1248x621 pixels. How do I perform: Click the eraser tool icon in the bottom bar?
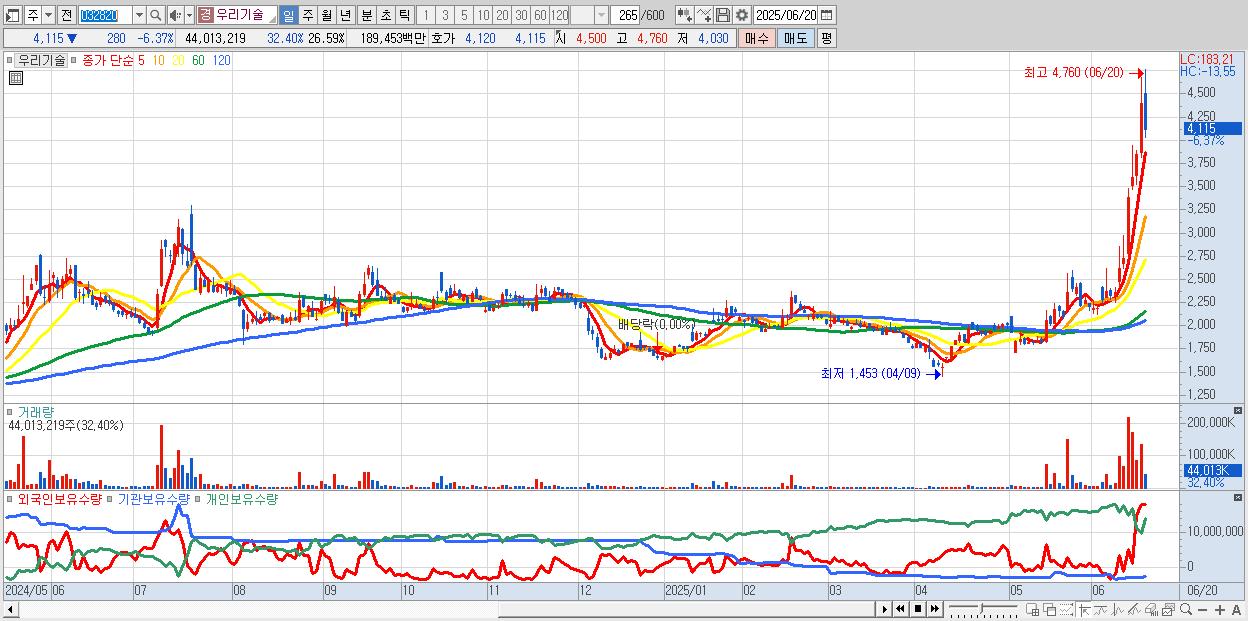pyautogui.click(x=1151, y=610)
